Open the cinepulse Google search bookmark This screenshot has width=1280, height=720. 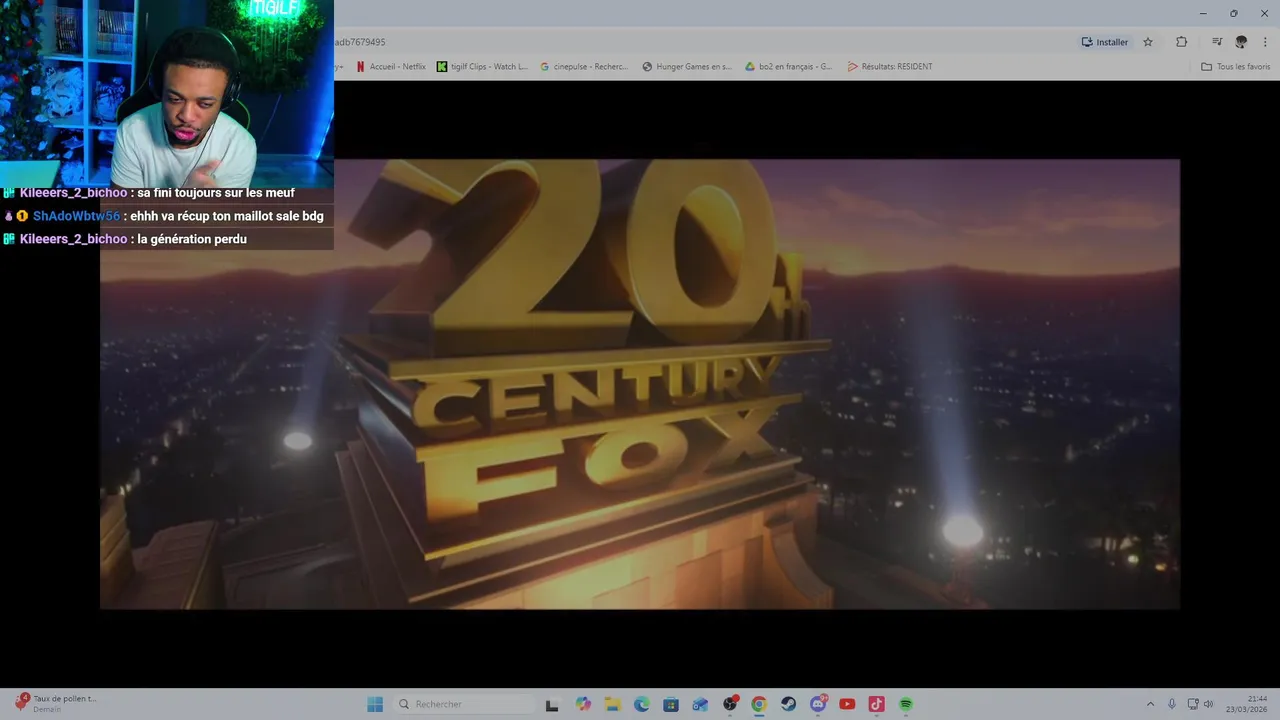(584, 67)
